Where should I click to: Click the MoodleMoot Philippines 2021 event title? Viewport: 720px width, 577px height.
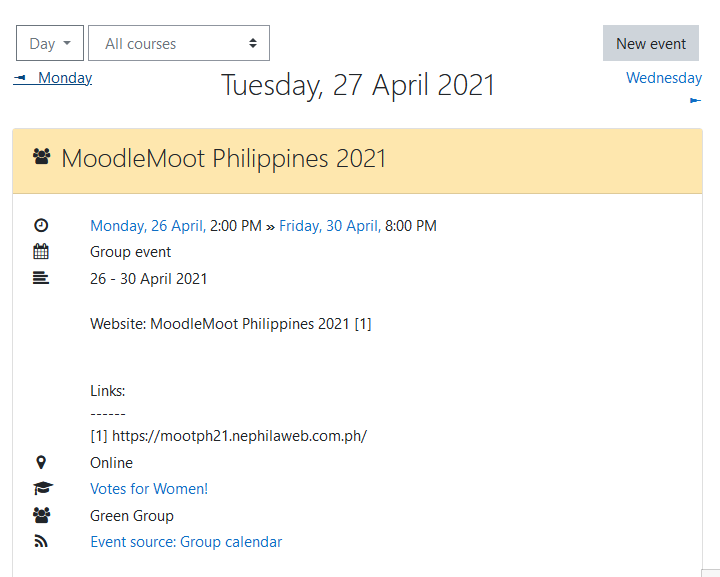[x=224, y=158]
